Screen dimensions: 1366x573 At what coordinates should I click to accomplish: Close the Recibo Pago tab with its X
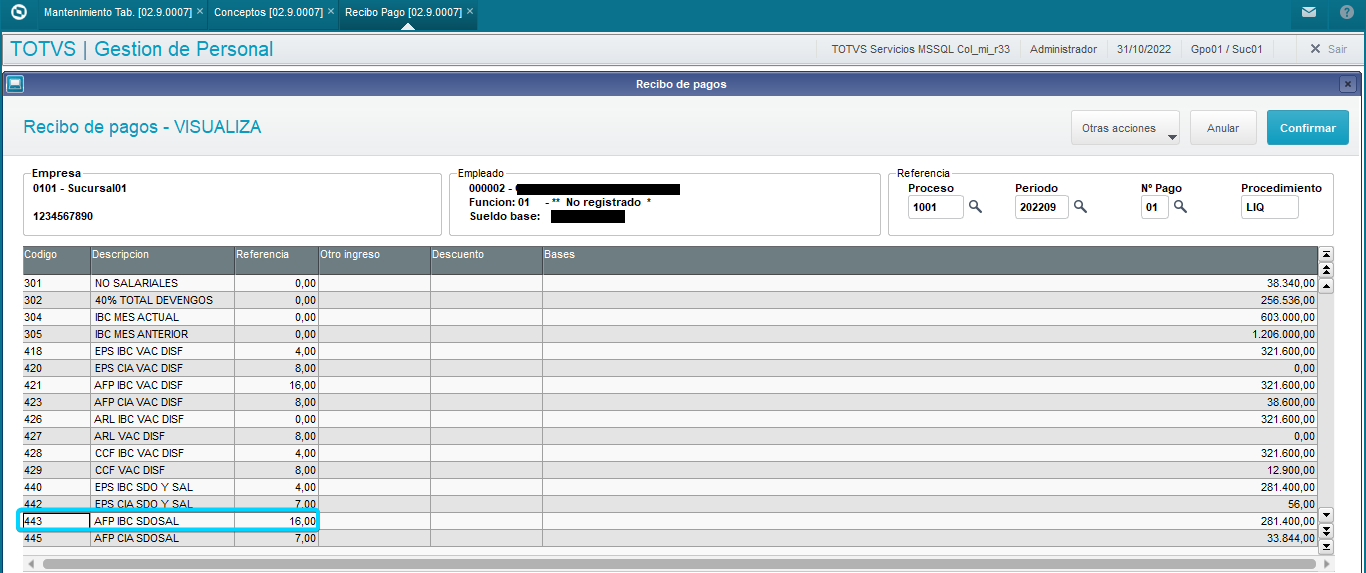(x=470, y=11)
